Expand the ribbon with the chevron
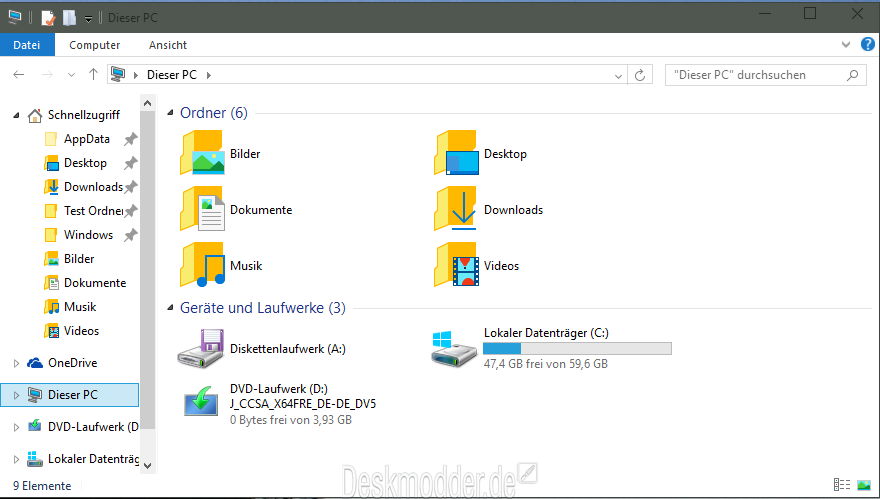This screenshot has width=880, height=499. pyautogui.click(x=846, y=44)
